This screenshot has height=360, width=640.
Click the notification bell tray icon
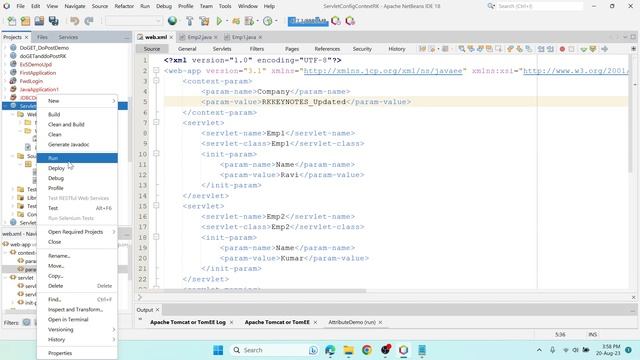629,350
